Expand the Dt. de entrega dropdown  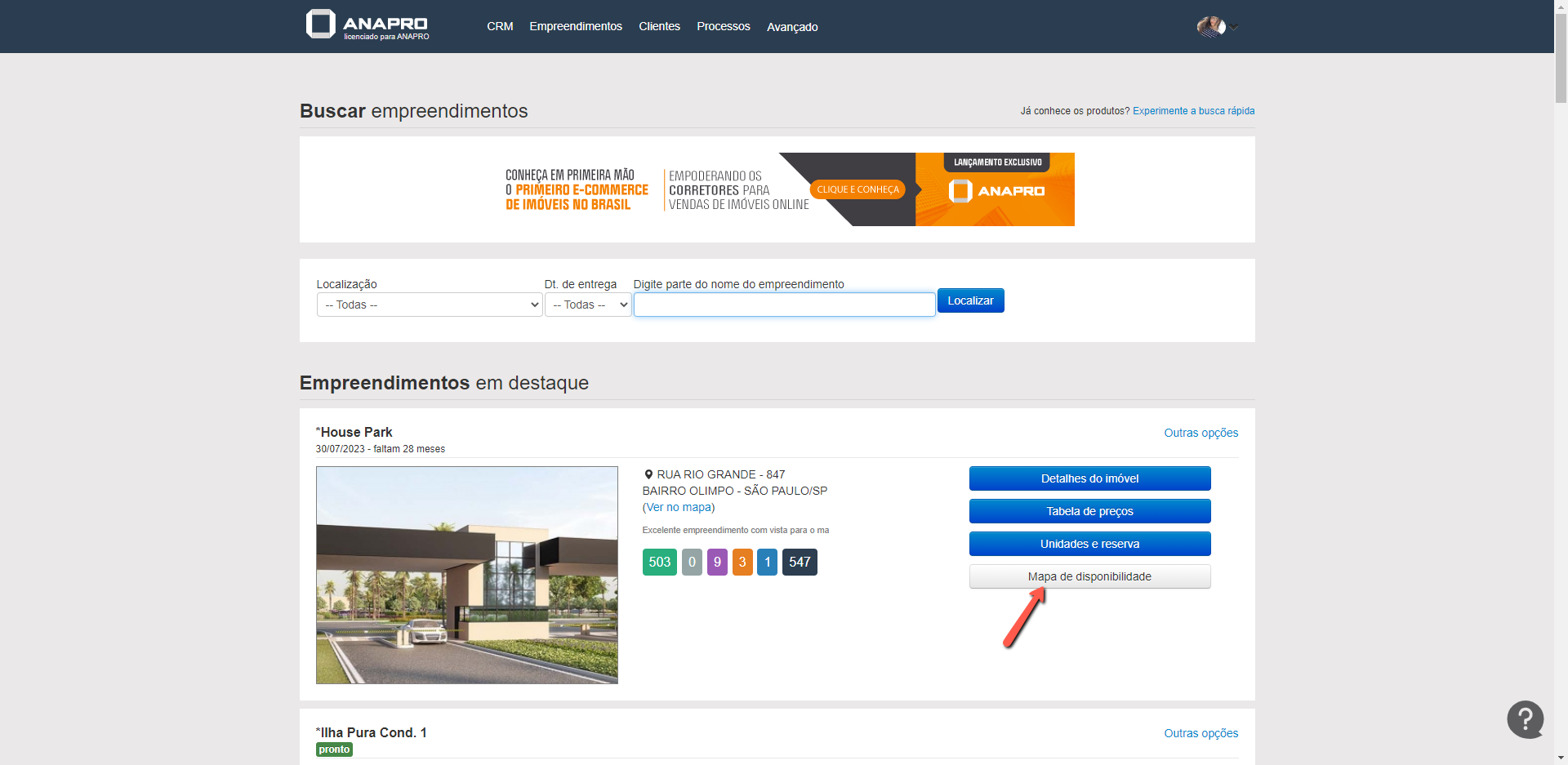coord(588,305)
